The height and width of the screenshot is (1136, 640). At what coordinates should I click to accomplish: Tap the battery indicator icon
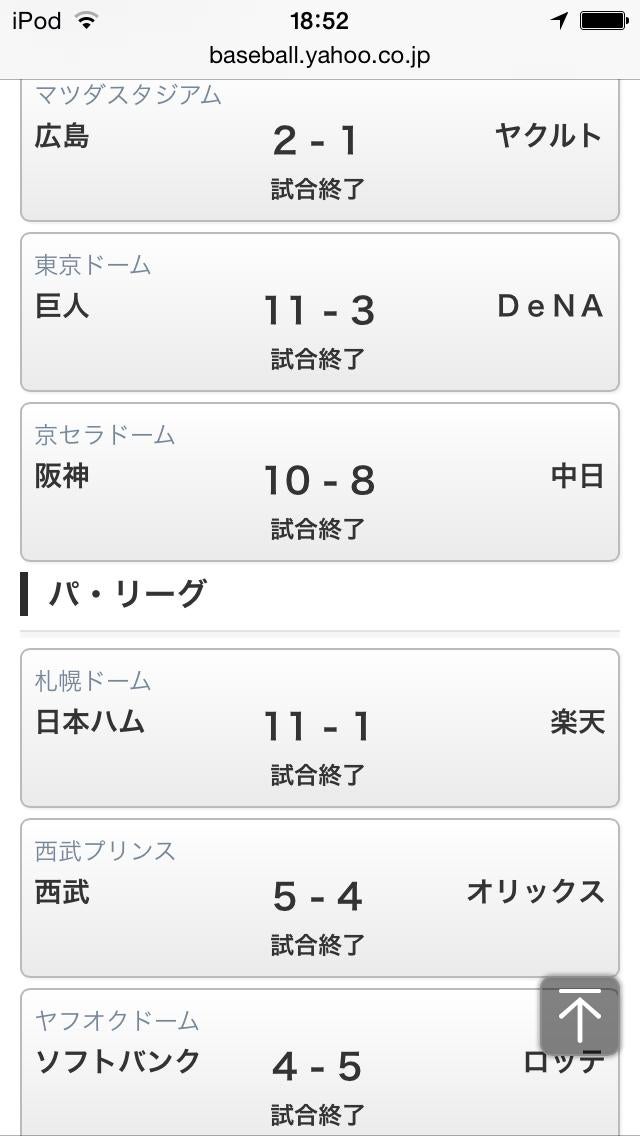(603, 21)
